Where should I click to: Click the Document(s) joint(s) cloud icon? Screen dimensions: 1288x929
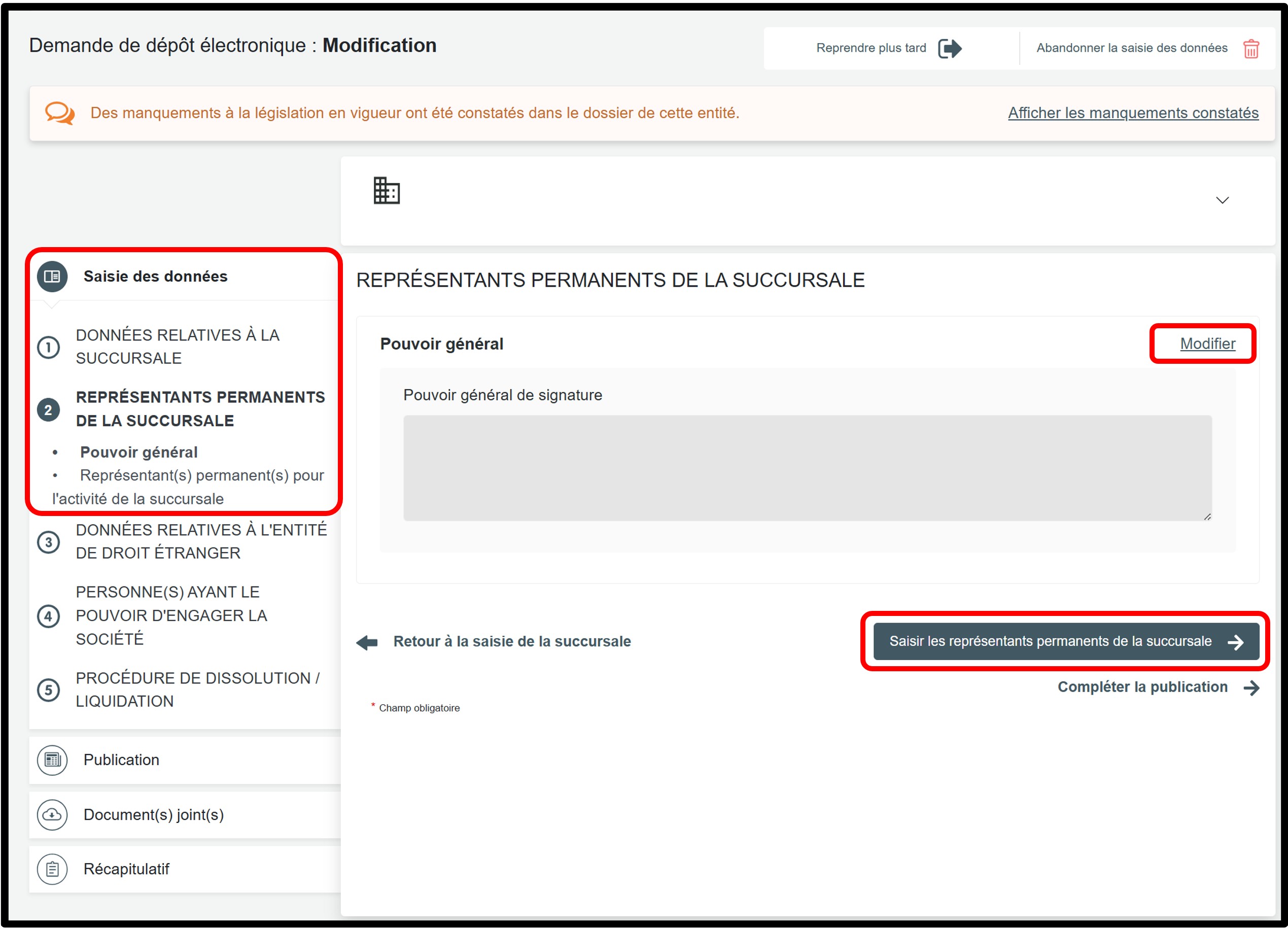click(52, 814)
